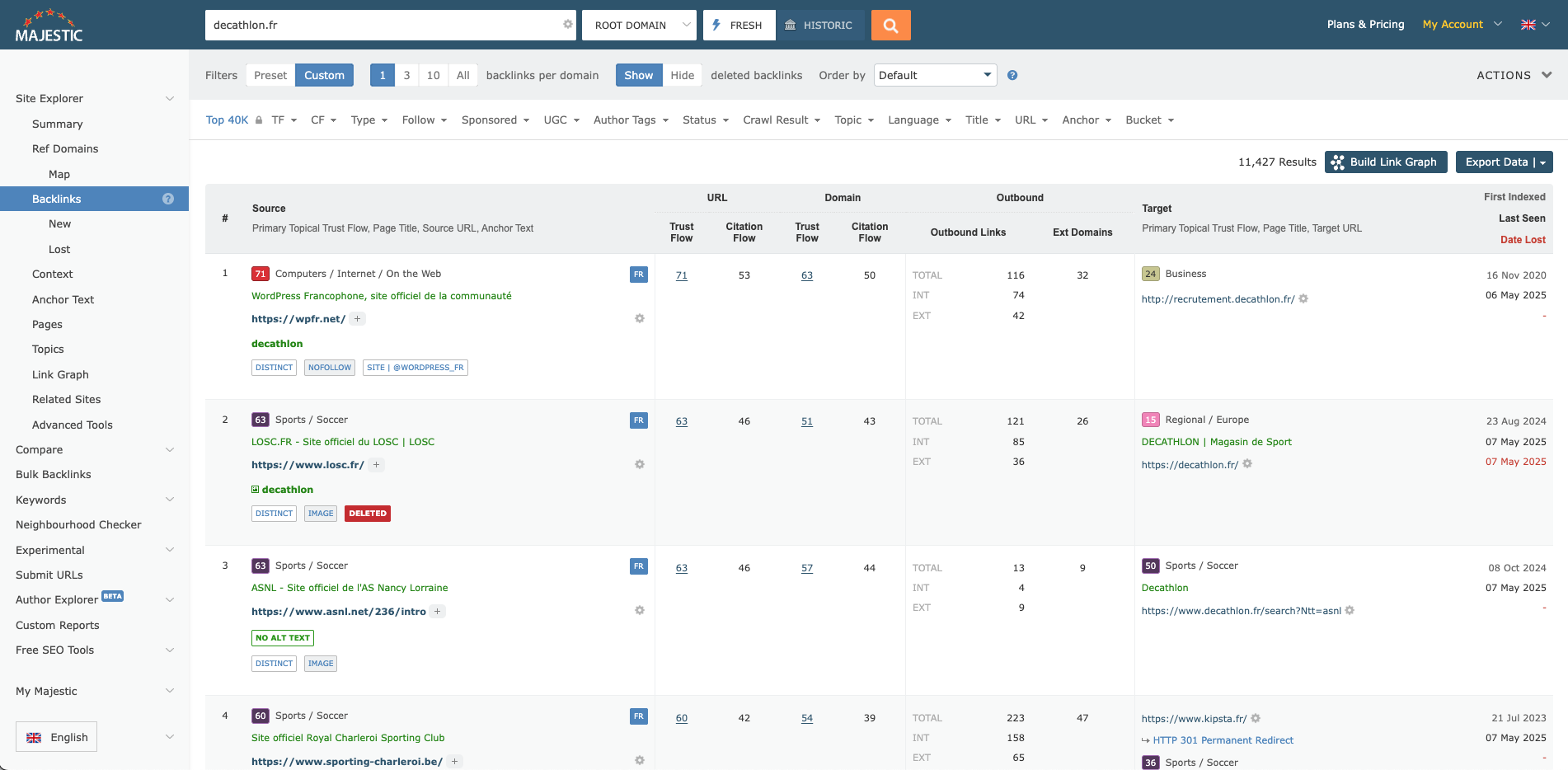Open the Author Tags filter dropdown
The image size is (1568, 770).
click(631, 120)
